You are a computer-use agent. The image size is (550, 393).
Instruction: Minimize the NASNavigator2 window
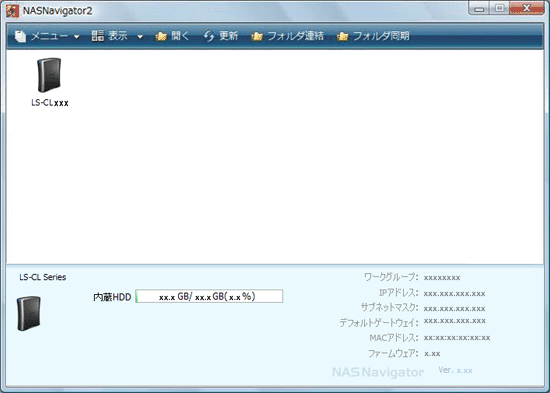(x=479, y=9)
